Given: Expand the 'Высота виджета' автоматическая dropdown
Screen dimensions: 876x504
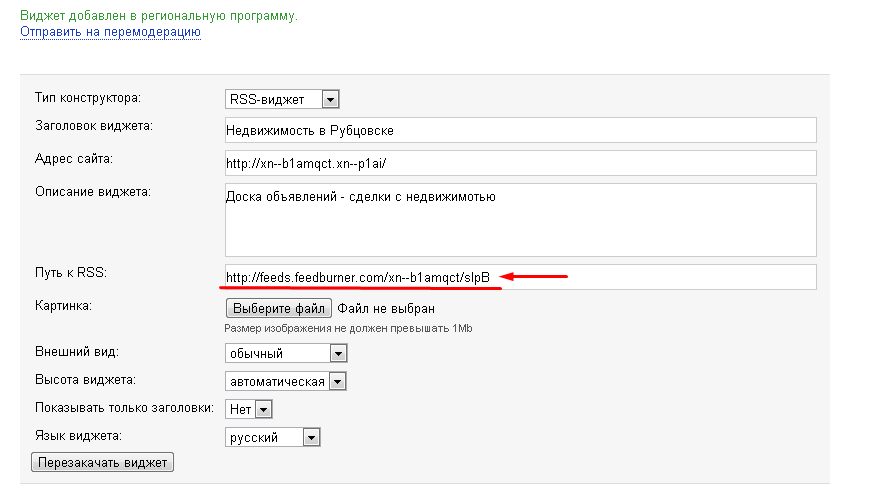Looking at the screenshot, I should [286, 381].
